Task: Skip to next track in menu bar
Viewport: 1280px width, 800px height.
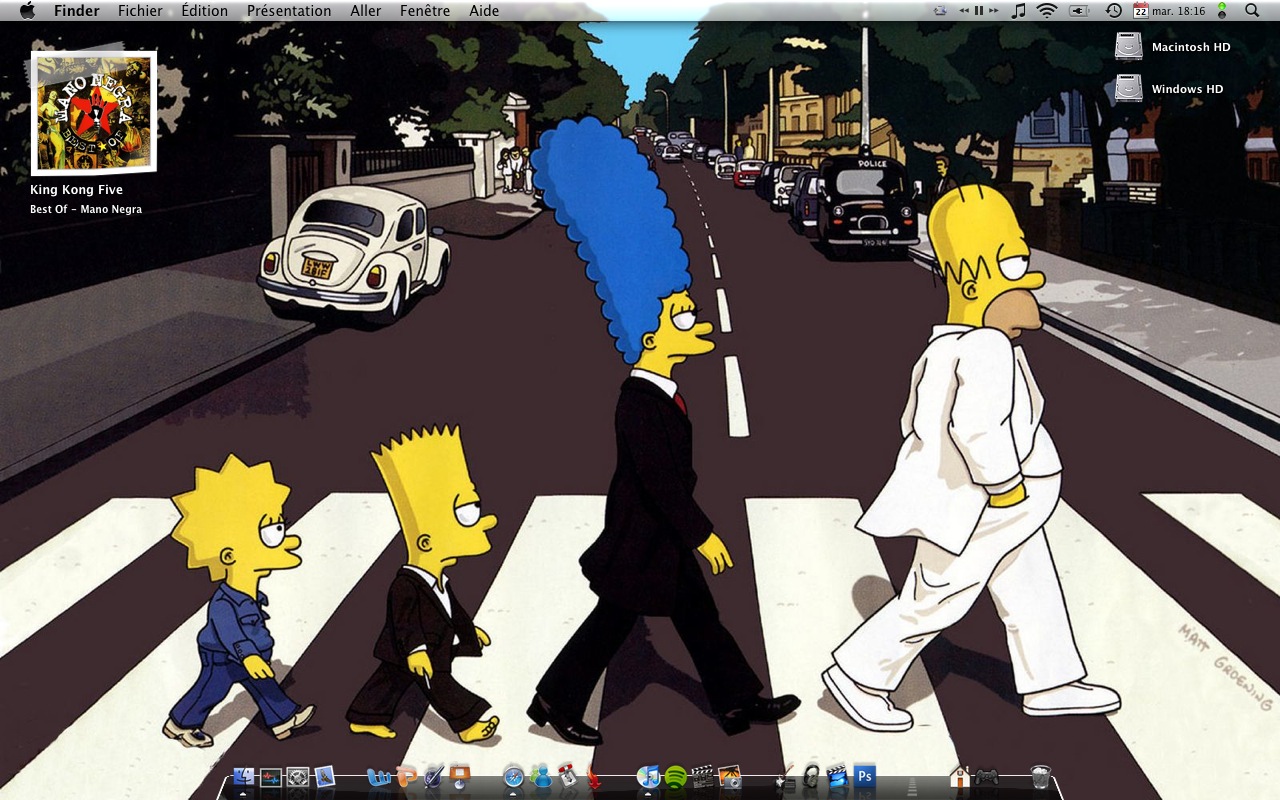Action: [x=993, y=10]
